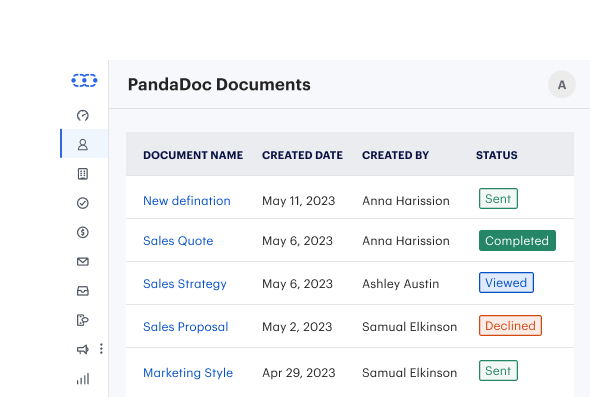Open the Sales Strategy document link

click(185, 284)
